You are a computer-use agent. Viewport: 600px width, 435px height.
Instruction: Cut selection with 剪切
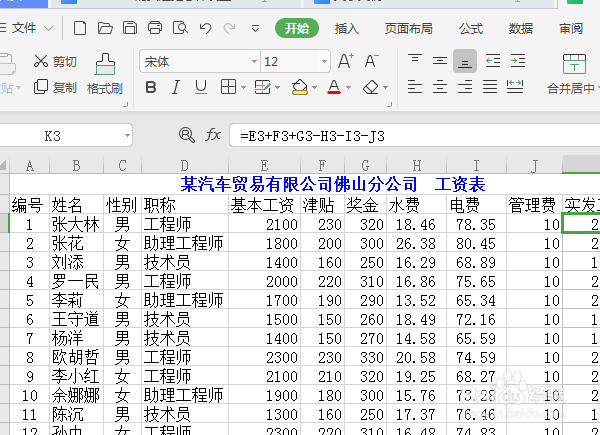tap(55, 61)
